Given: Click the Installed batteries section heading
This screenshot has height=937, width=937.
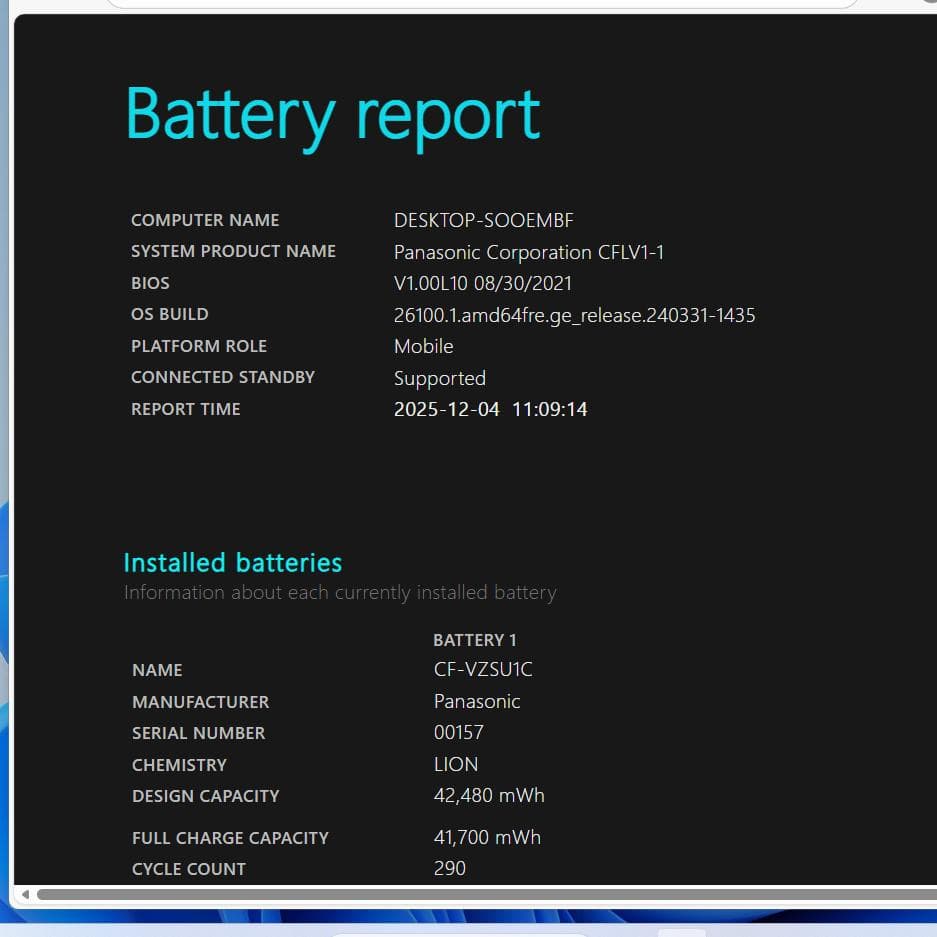Looking at the screenshot, I should (232, 562).
